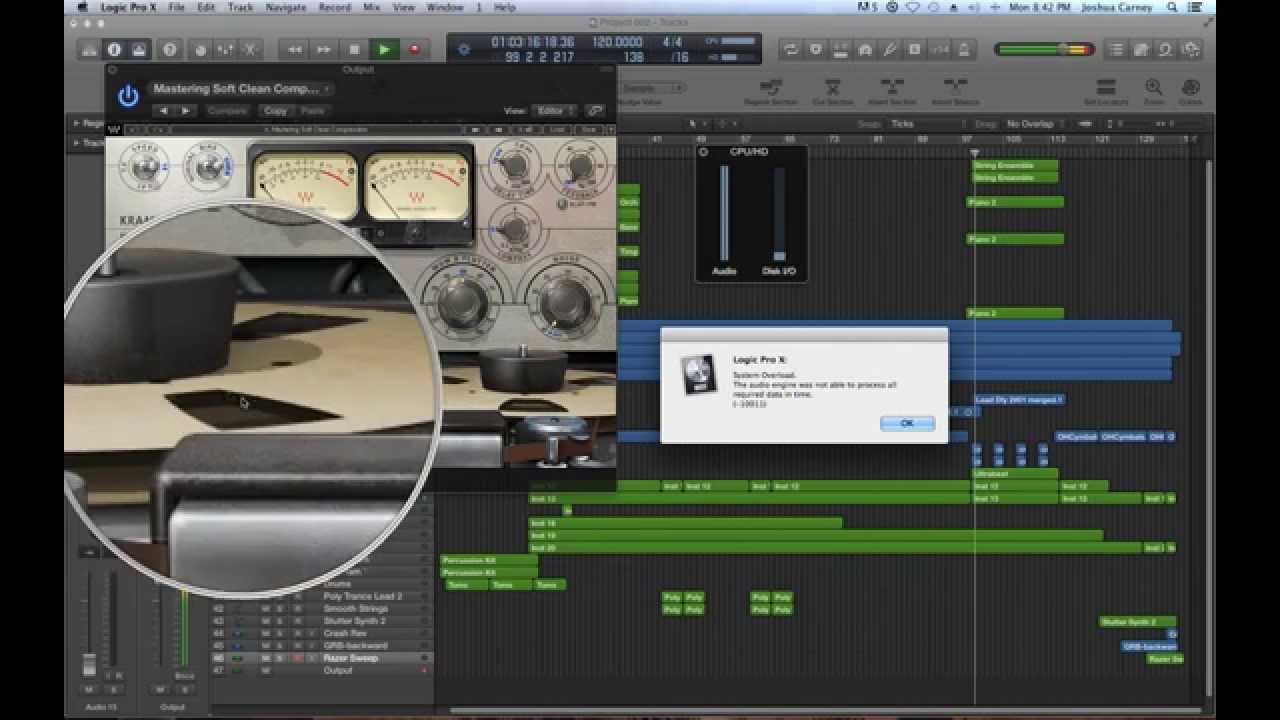The width and height of the screenshot is (1280, 720).
Task: Click OK in System Overload dialog
Action: 907,423
